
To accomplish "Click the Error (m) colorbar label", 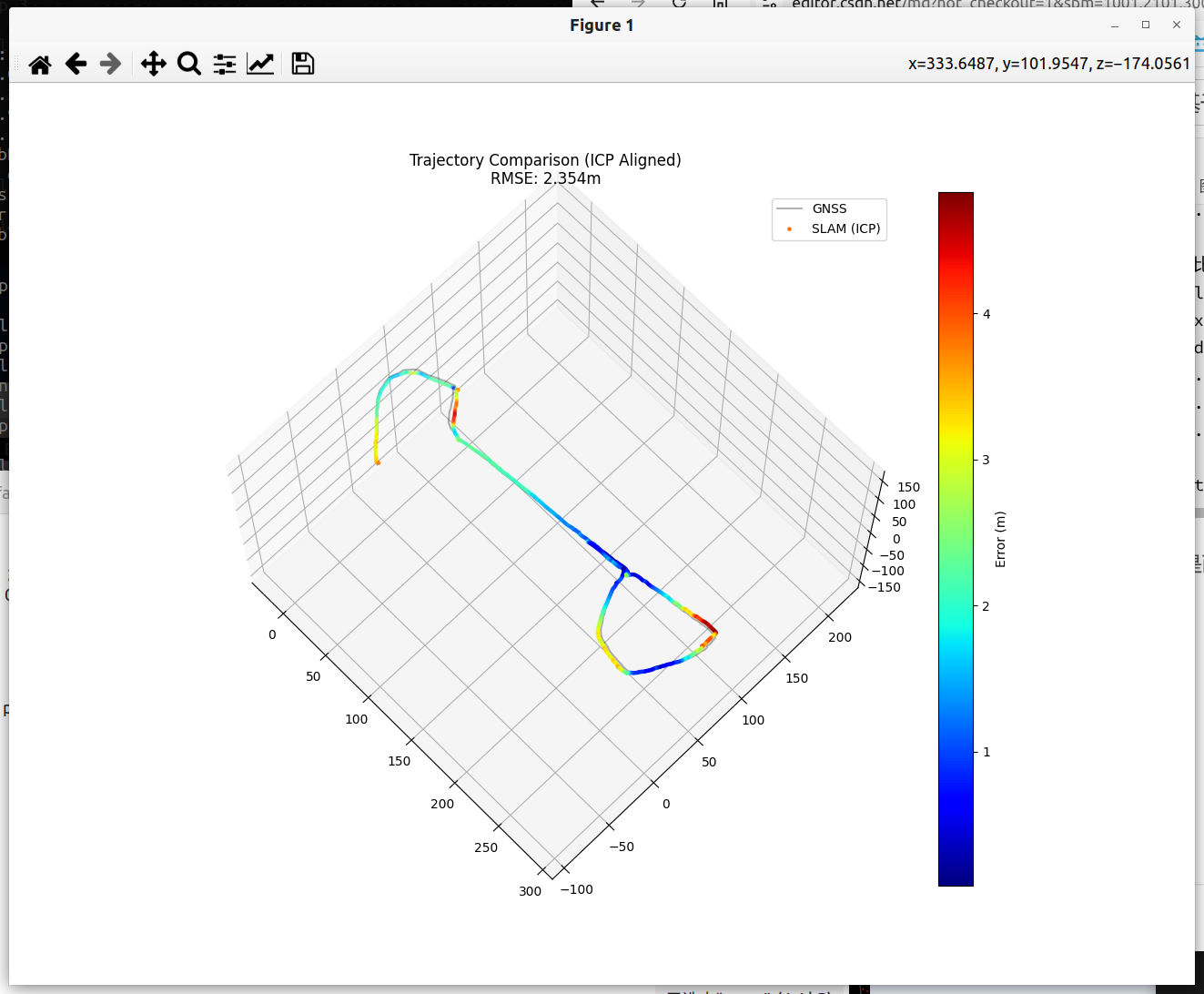I will pos(1000,539).
